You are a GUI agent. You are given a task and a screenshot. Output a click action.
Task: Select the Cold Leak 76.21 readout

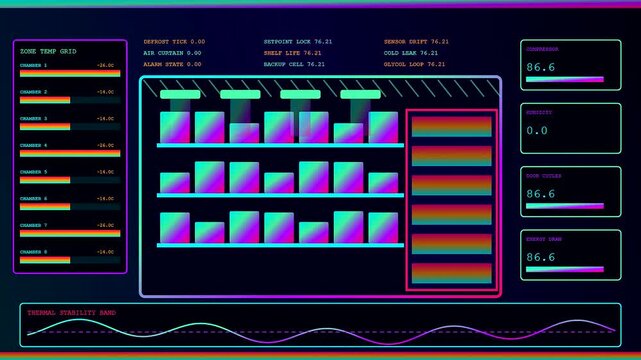point(411,53)
